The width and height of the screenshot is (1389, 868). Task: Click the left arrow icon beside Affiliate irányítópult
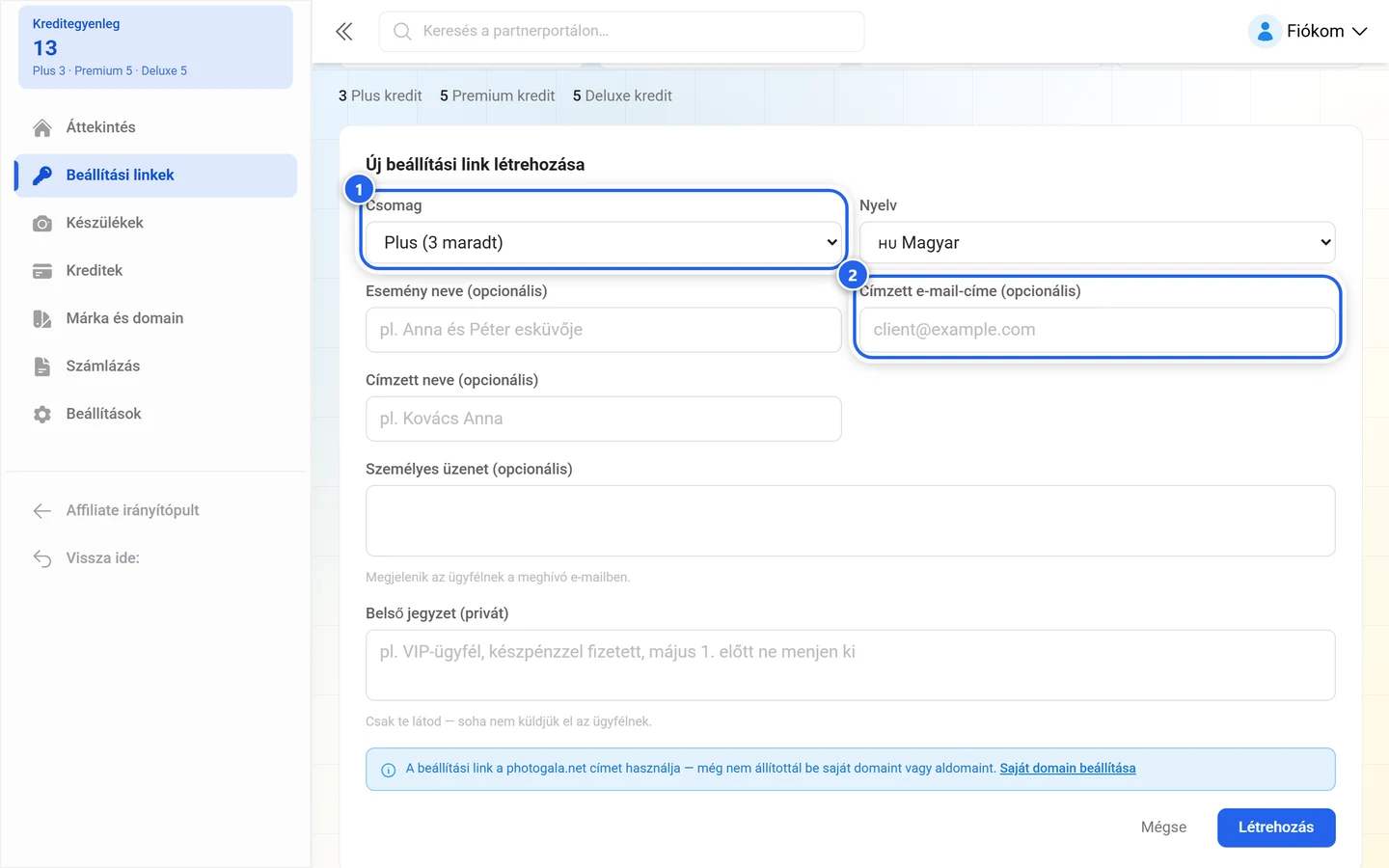click(x=42, y=511)
